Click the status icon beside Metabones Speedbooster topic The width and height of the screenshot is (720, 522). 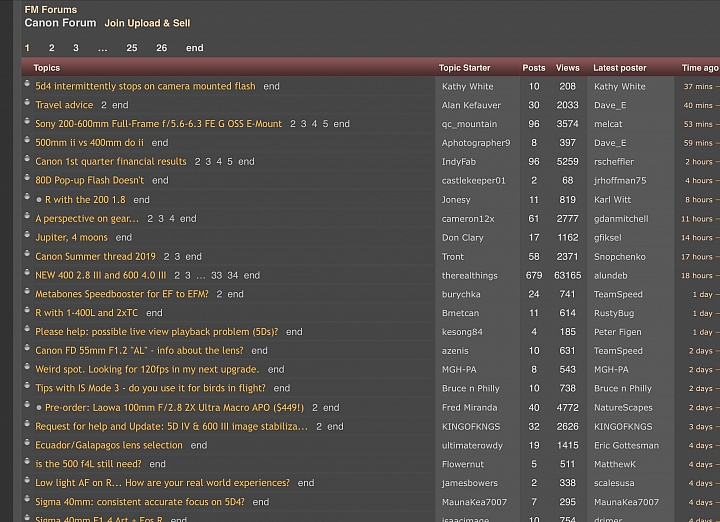tap(27, 291)
